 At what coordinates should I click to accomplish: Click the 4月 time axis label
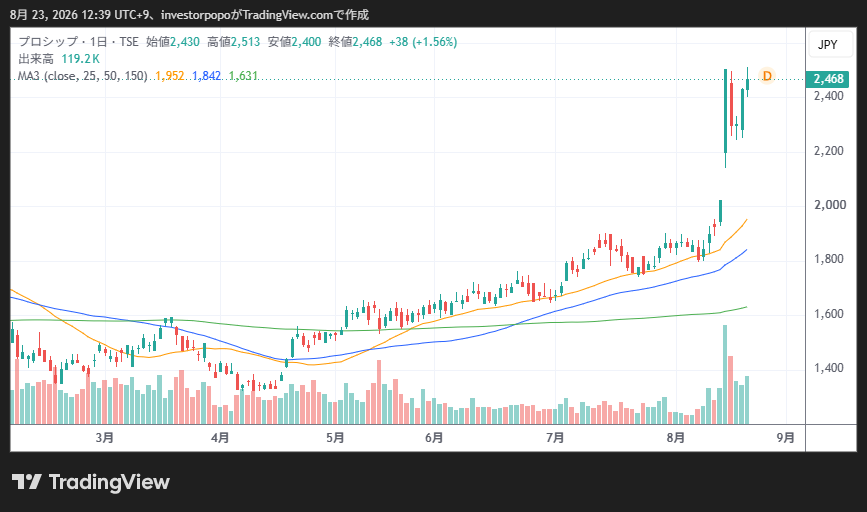[x=220, y=438]
